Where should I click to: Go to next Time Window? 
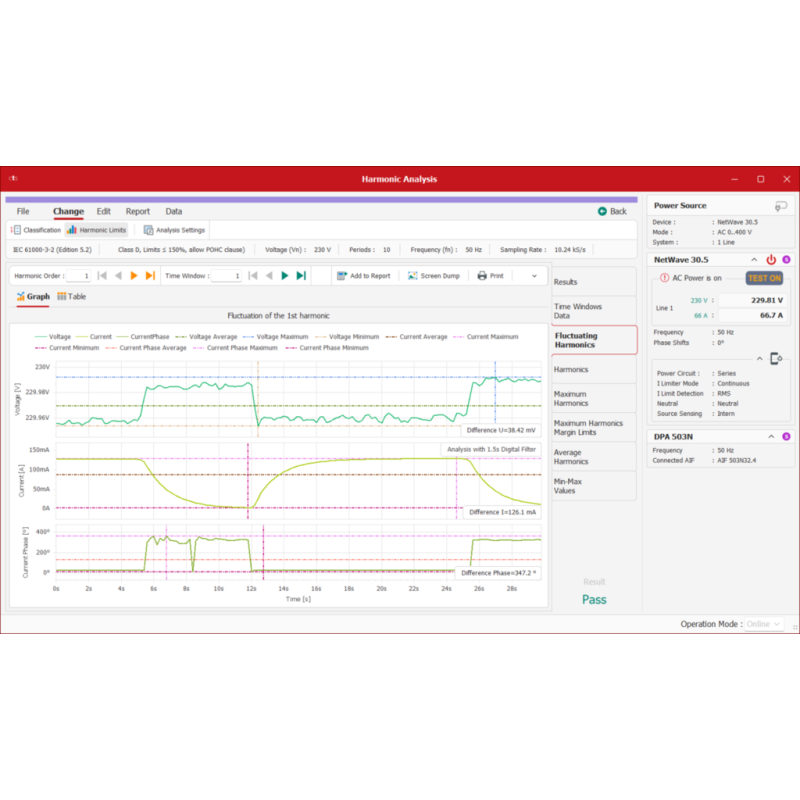tap(285, 275)
